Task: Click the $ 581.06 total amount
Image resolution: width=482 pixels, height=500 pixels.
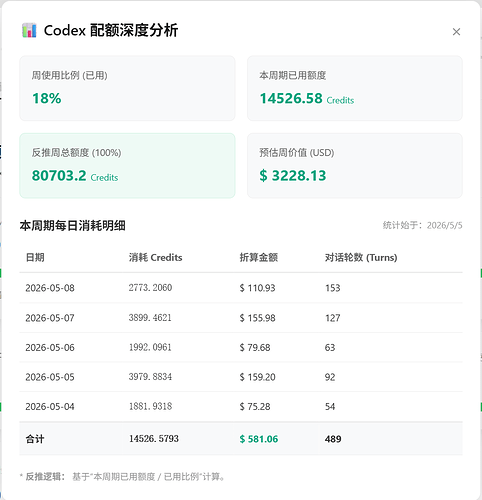Action: [x=259, y=439]
